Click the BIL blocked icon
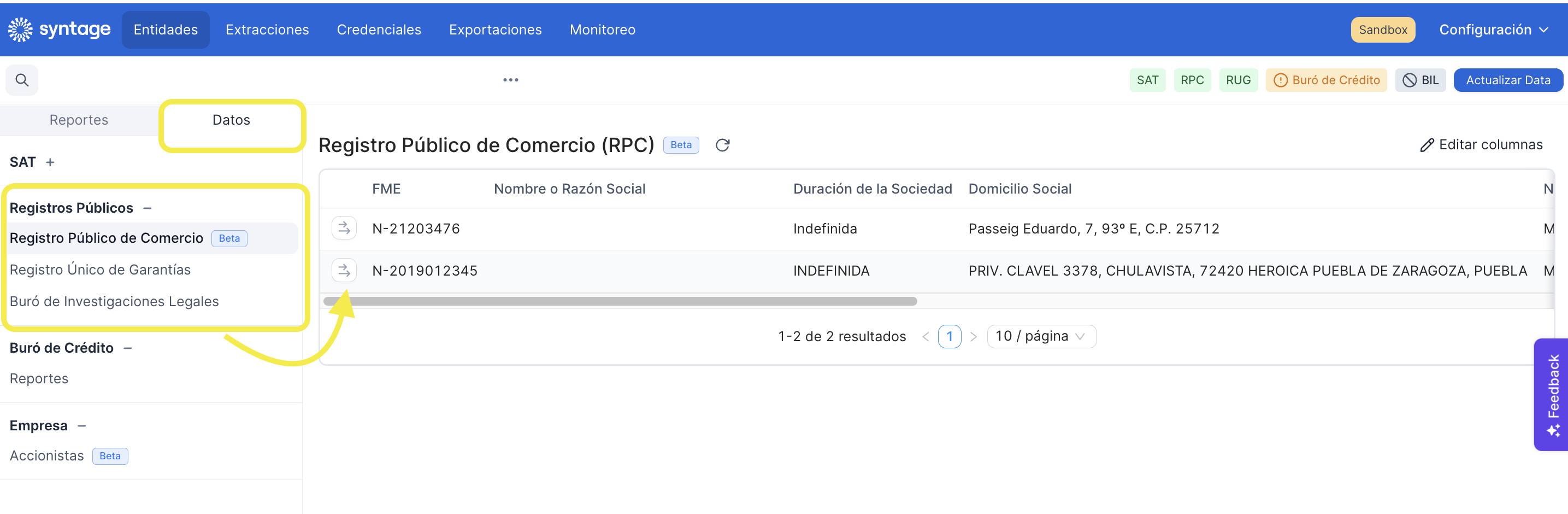Image resolution: width=1568 pixels, height=514 pixels. pyautogui.click(x=1410, y=80)
